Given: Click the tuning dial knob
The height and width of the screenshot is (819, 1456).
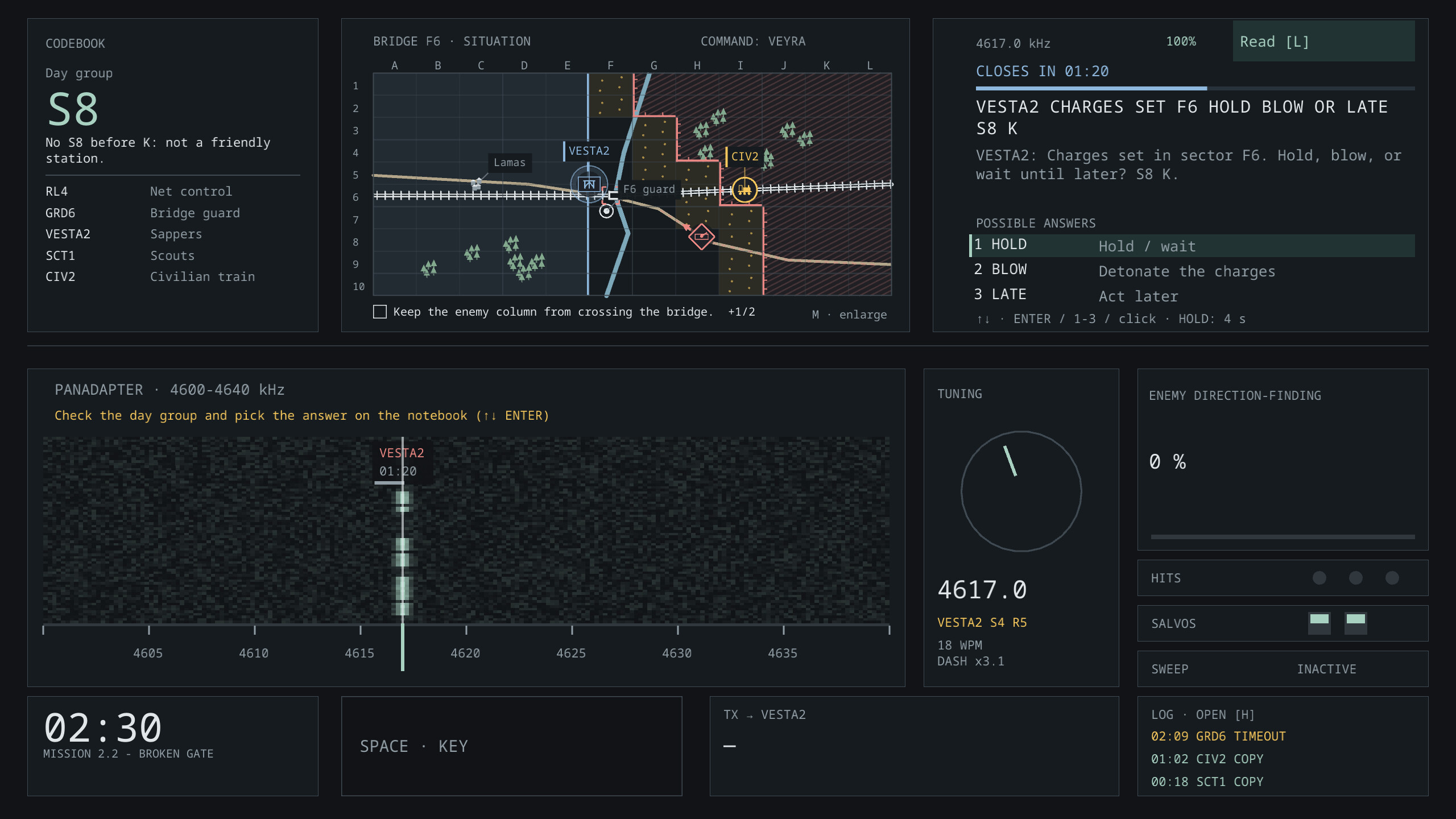Looking at the screenshot, I should click(x=1021, y=491).
